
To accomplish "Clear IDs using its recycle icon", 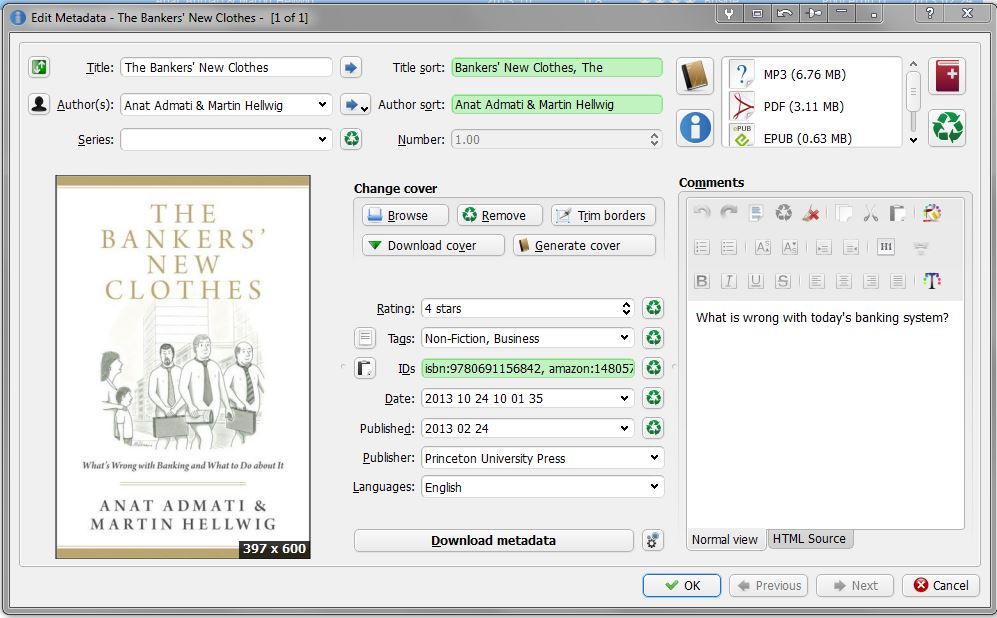I will click(x=653, y=367).
